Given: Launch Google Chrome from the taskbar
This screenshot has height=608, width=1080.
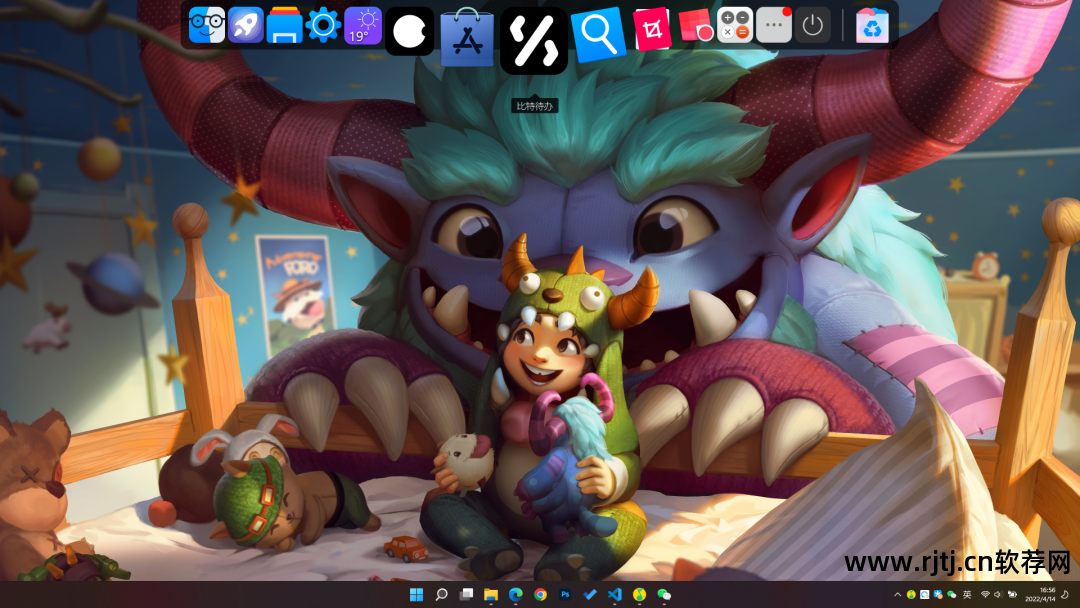Looking at the screenshot, I should (540, 594).
